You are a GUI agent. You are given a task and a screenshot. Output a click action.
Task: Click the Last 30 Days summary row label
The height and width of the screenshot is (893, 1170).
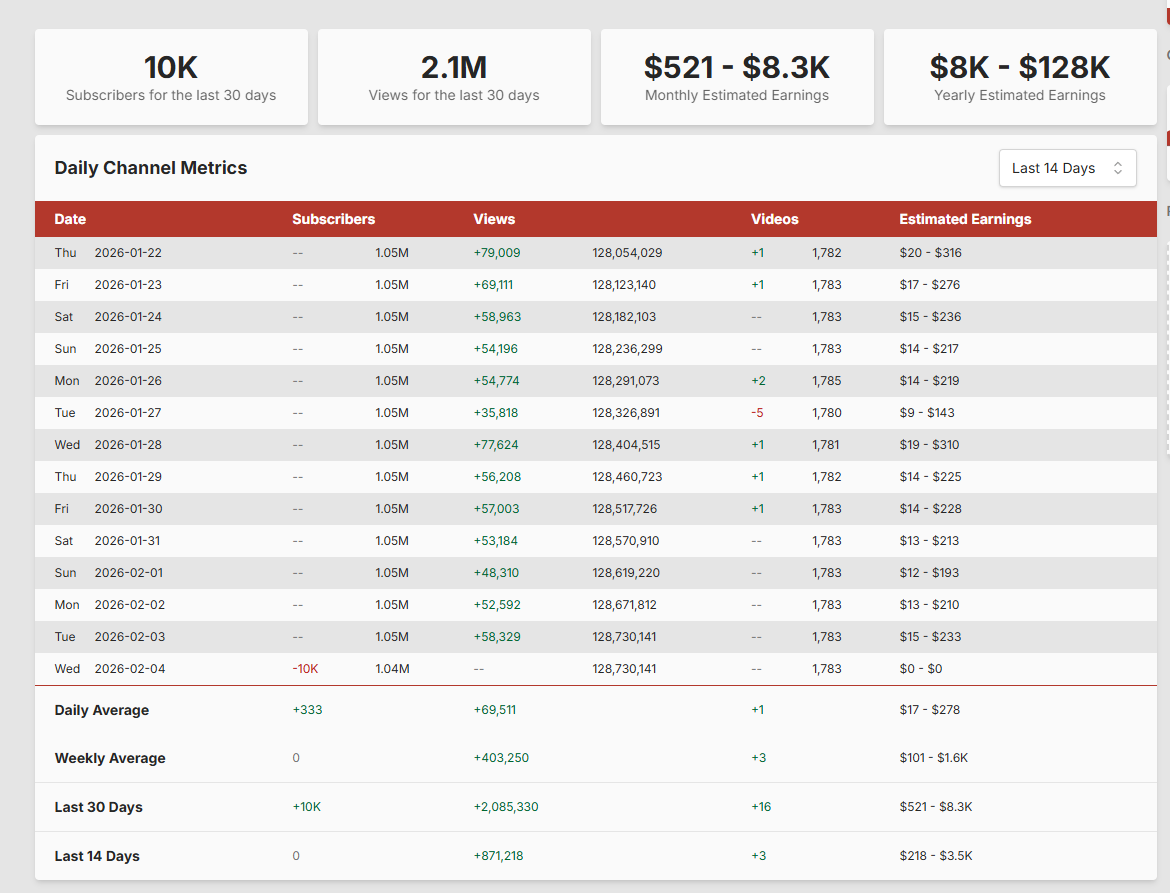coord(99,807)
